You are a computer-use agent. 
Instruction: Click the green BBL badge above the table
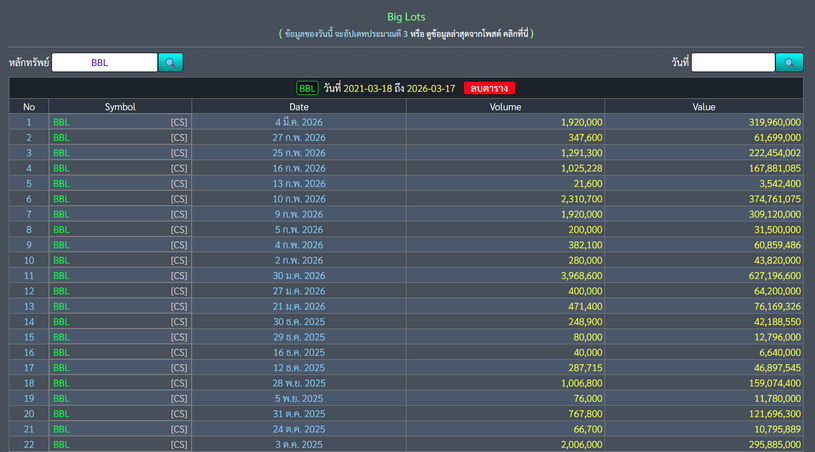coord(307,88)
